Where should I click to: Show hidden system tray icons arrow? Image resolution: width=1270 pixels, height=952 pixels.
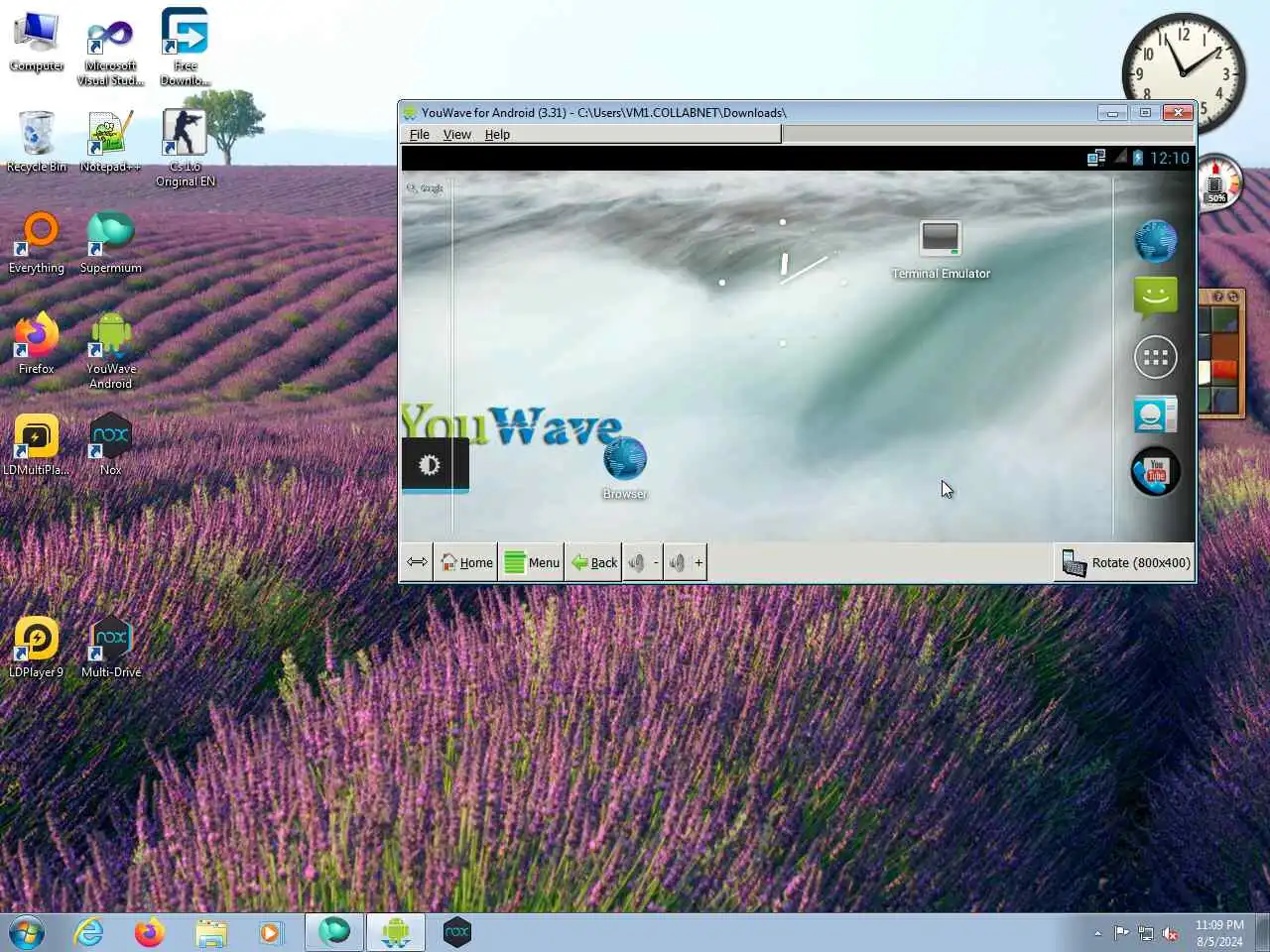pyautogui.click(x=1097, y=933)
